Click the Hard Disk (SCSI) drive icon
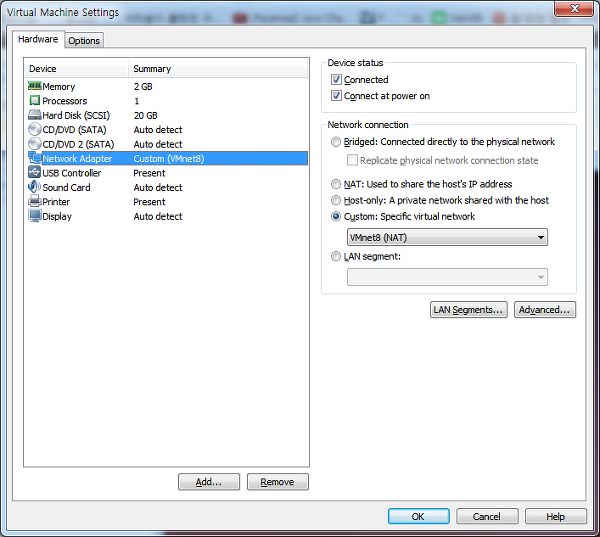The width and height of the screenshot is (600, 537). point(34,115)
